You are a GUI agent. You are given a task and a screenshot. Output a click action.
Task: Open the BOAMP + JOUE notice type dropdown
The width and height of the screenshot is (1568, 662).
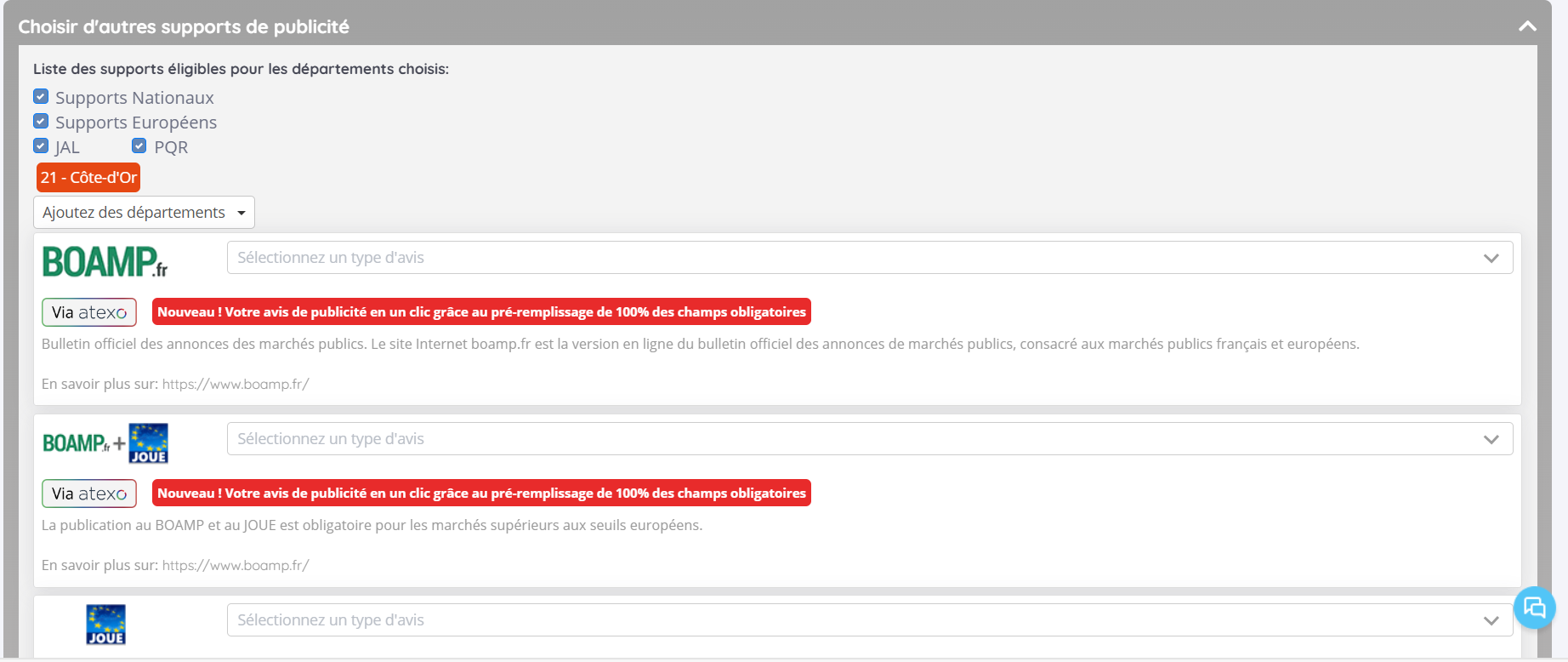tap(869, 439)
